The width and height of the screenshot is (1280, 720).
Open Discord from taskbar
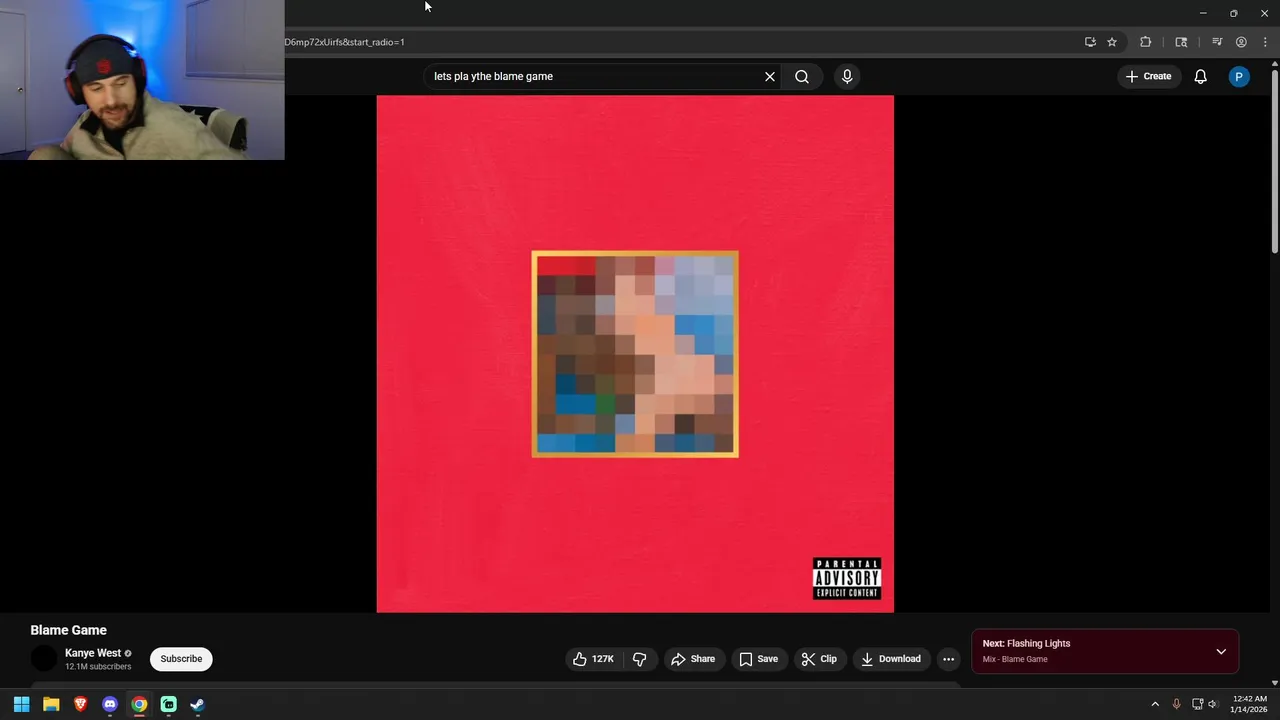point(110,704)
